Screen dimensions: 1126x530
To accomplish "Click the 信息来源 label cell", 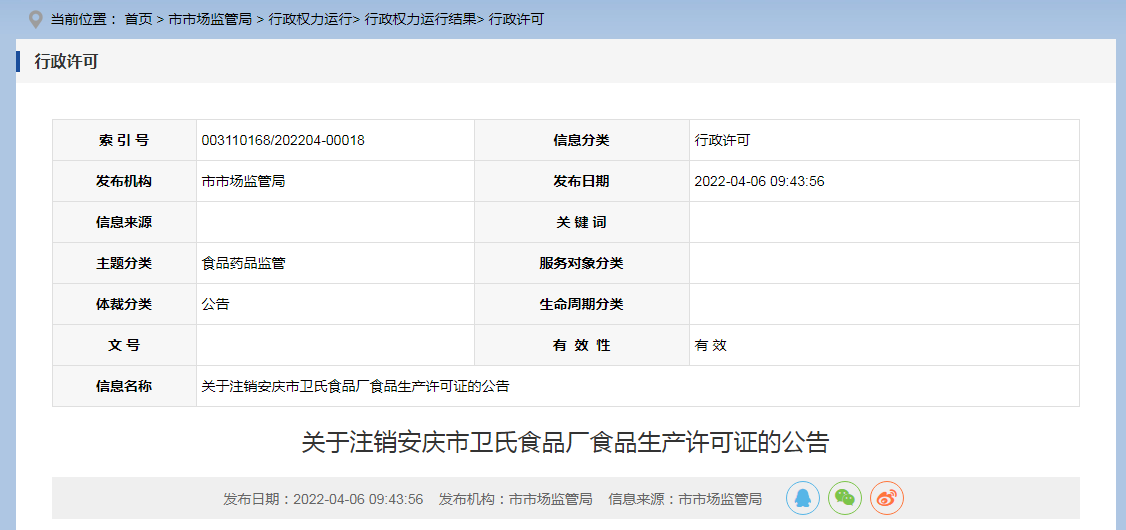I will [124, 223].
